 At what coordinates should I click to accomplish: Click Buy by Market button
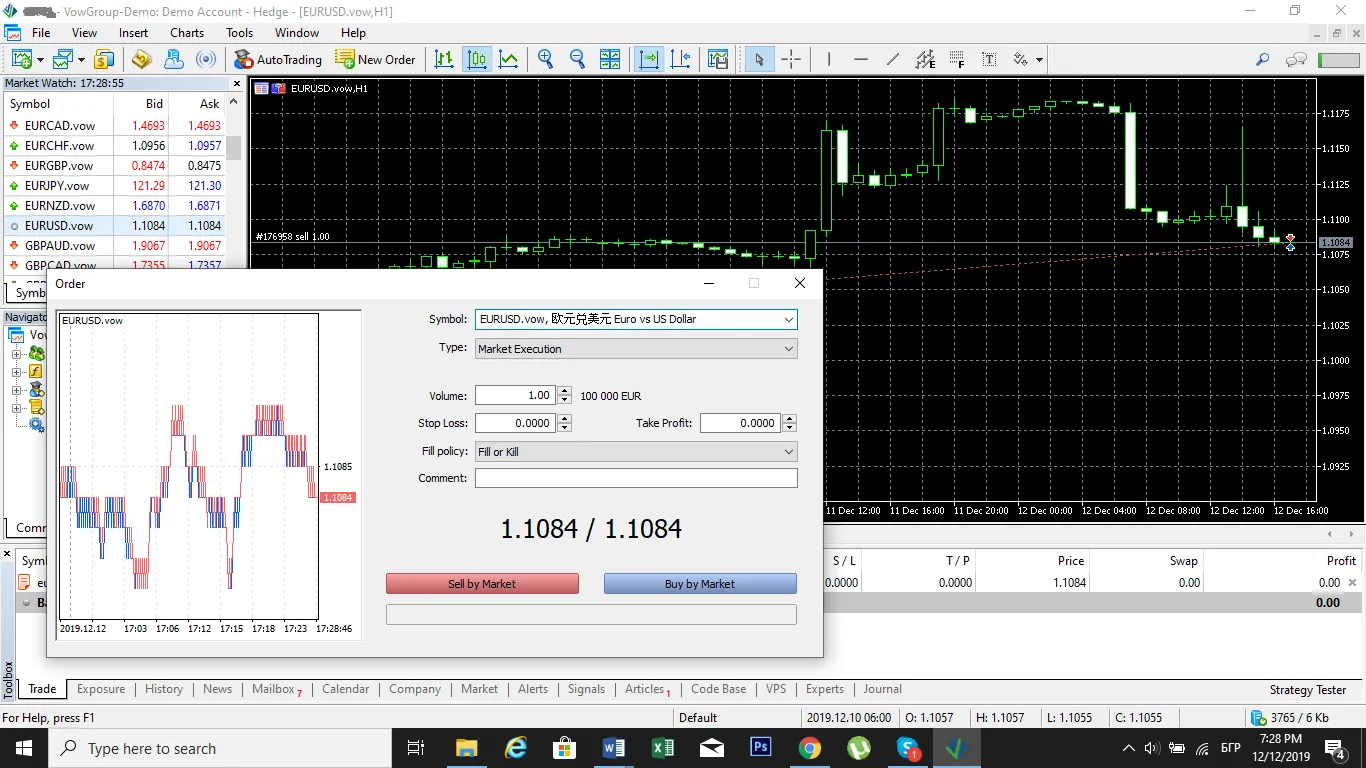point(700,584)
